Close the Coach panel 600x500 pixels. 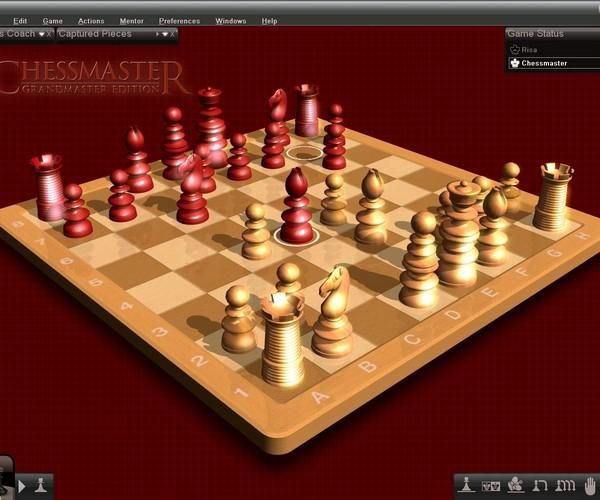pyautogui.click(x=50, y=34)
